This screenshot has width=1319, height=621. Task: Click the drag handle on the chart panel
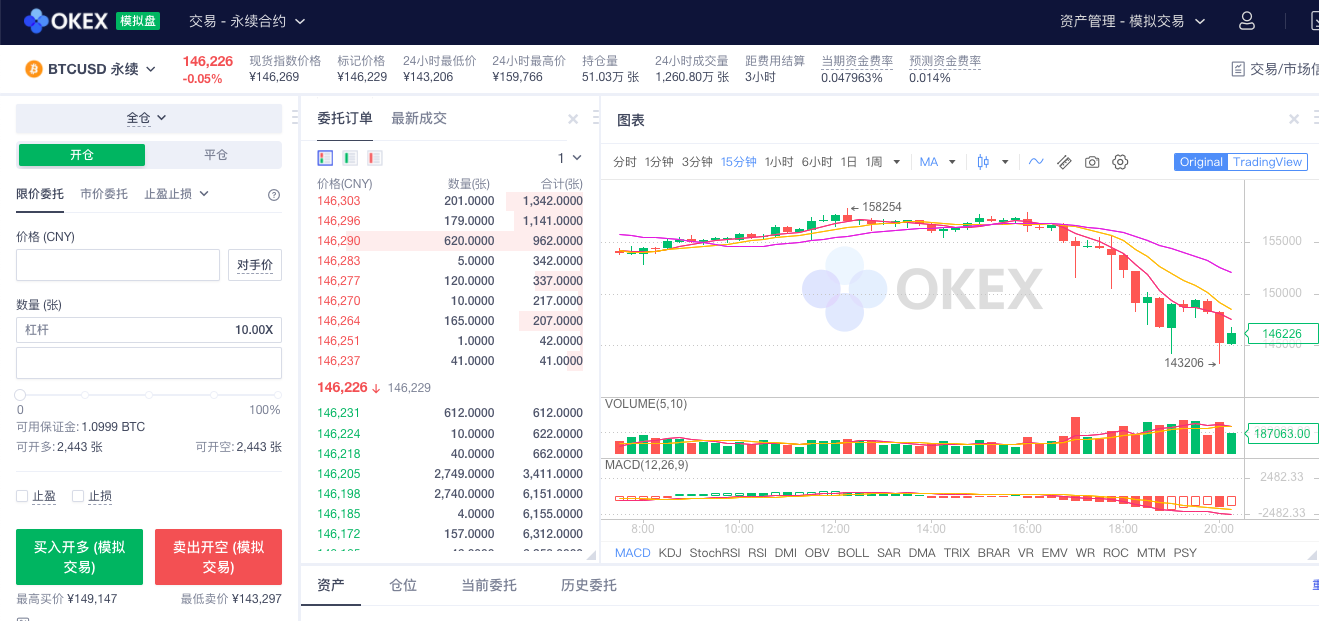tap(1315, 119)
